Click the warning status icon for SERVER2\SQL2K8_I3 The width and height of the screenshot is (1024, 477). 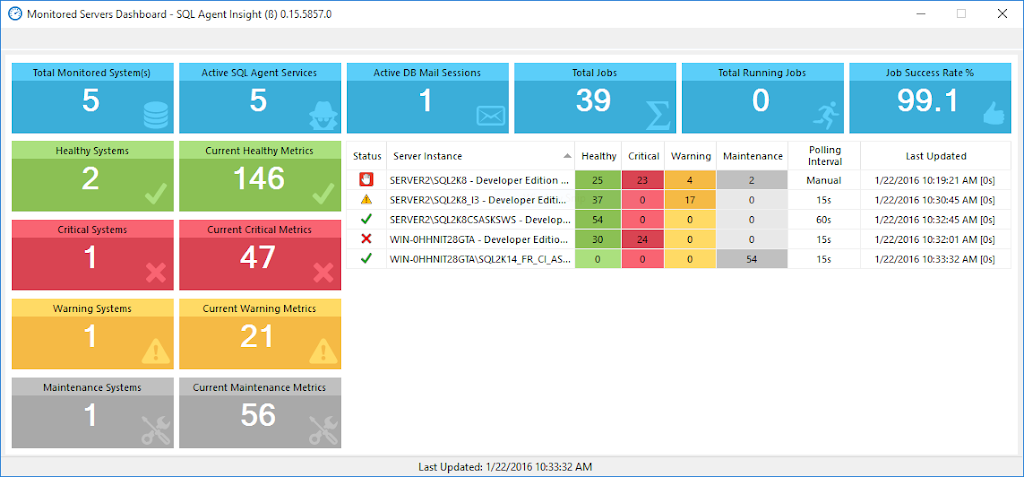click(366, 200)
